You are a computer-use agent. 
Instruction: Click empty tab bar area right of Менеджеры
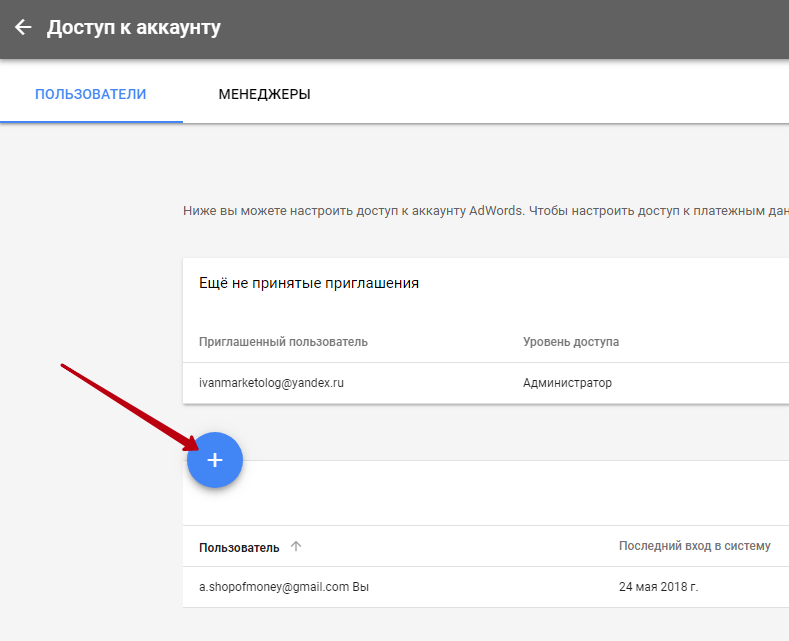click(x=550, y=95)
